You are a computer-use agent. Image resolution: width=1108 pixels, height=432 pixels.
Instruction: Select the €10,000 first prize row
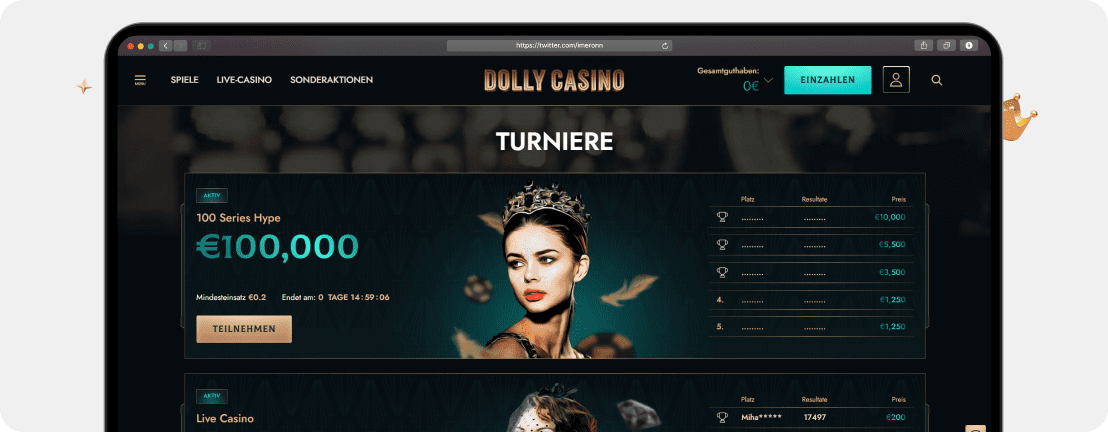(811, 217)
